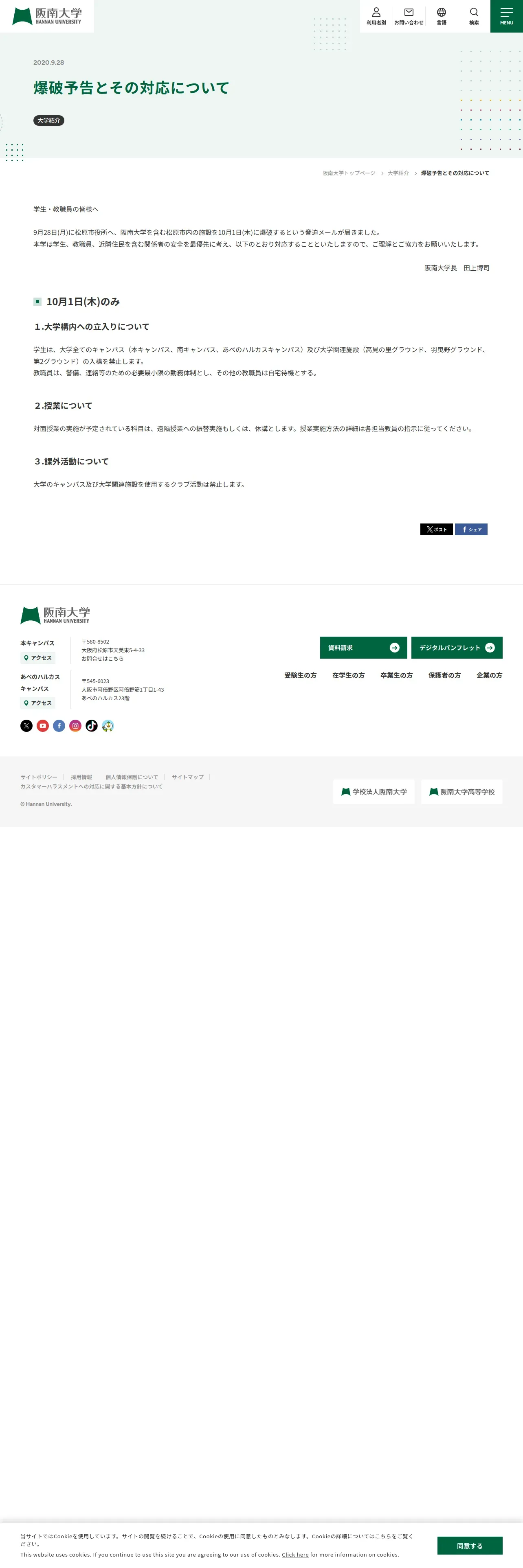Click the arrow icon on デジタルパンフレット
This screenshot has width=523, height=1568.
(490, 648)
